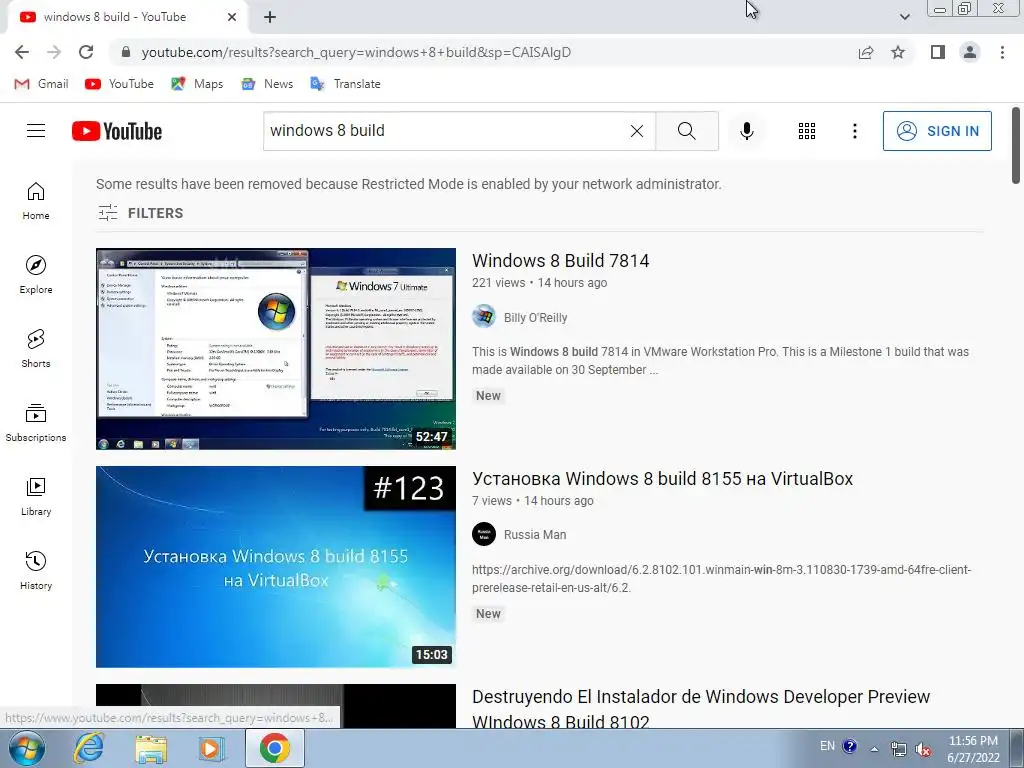
Task: Open the Windows Start button
Action: point(27,748)
